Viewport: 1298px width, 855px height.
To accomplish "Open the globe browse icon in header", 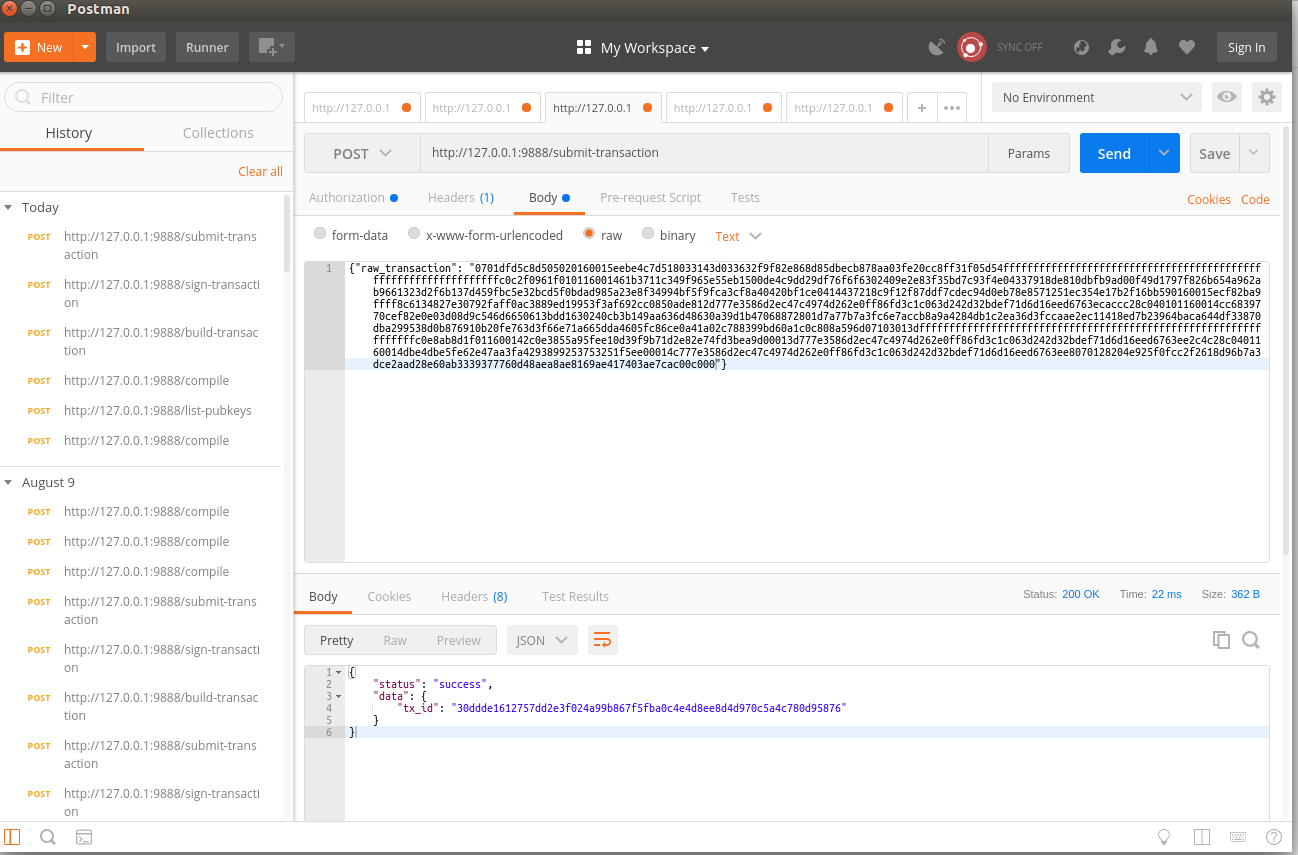I will (x=1081, y=47).
